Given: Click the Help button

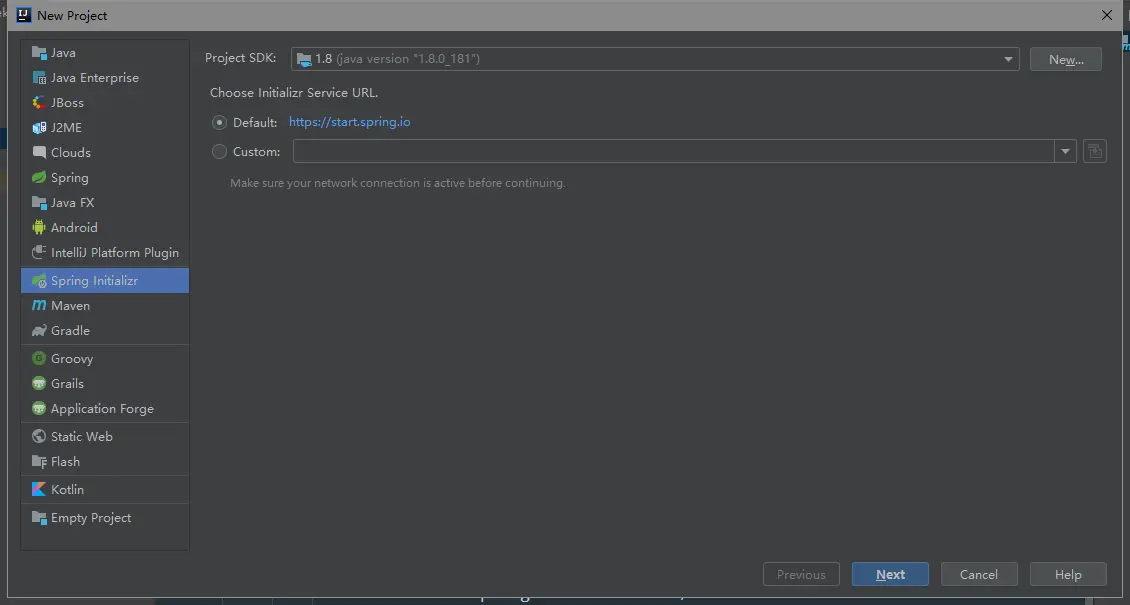Looking at the screenshot, I should tap(1068, 575).
